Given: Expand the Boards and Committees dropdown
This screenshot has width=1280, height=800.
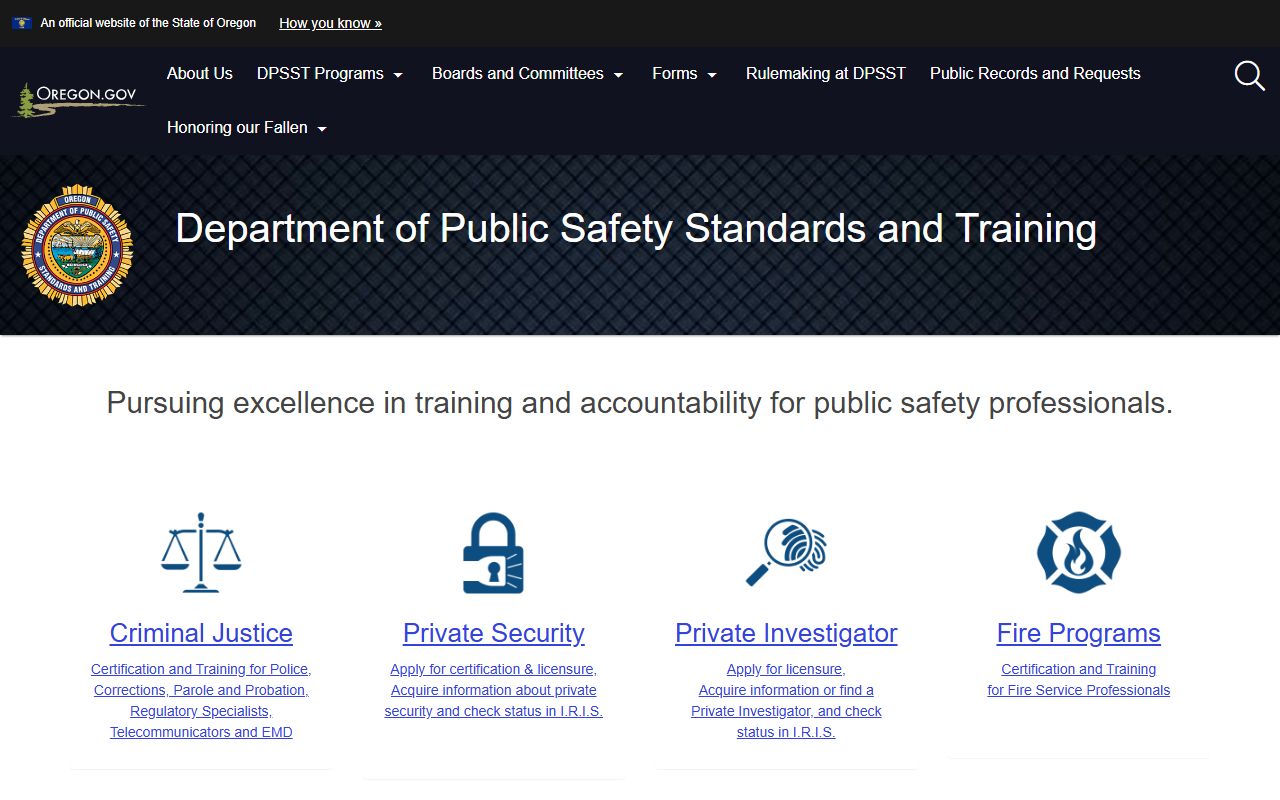Looking at the screenshot, I should pos(528,74).
